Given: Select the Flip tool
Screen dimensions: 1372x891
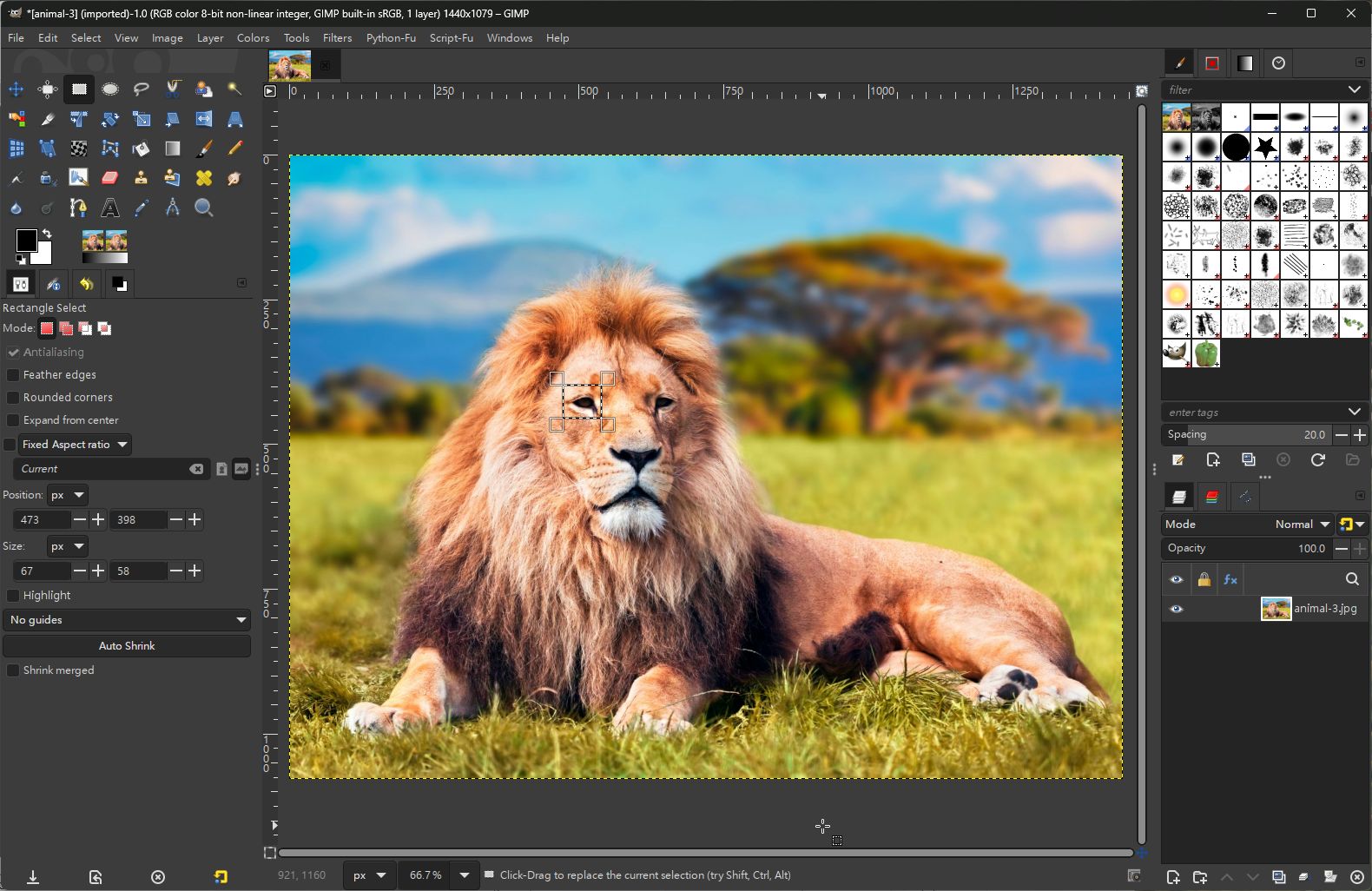Looking at the screenshot, I should (x=204, y=119).
